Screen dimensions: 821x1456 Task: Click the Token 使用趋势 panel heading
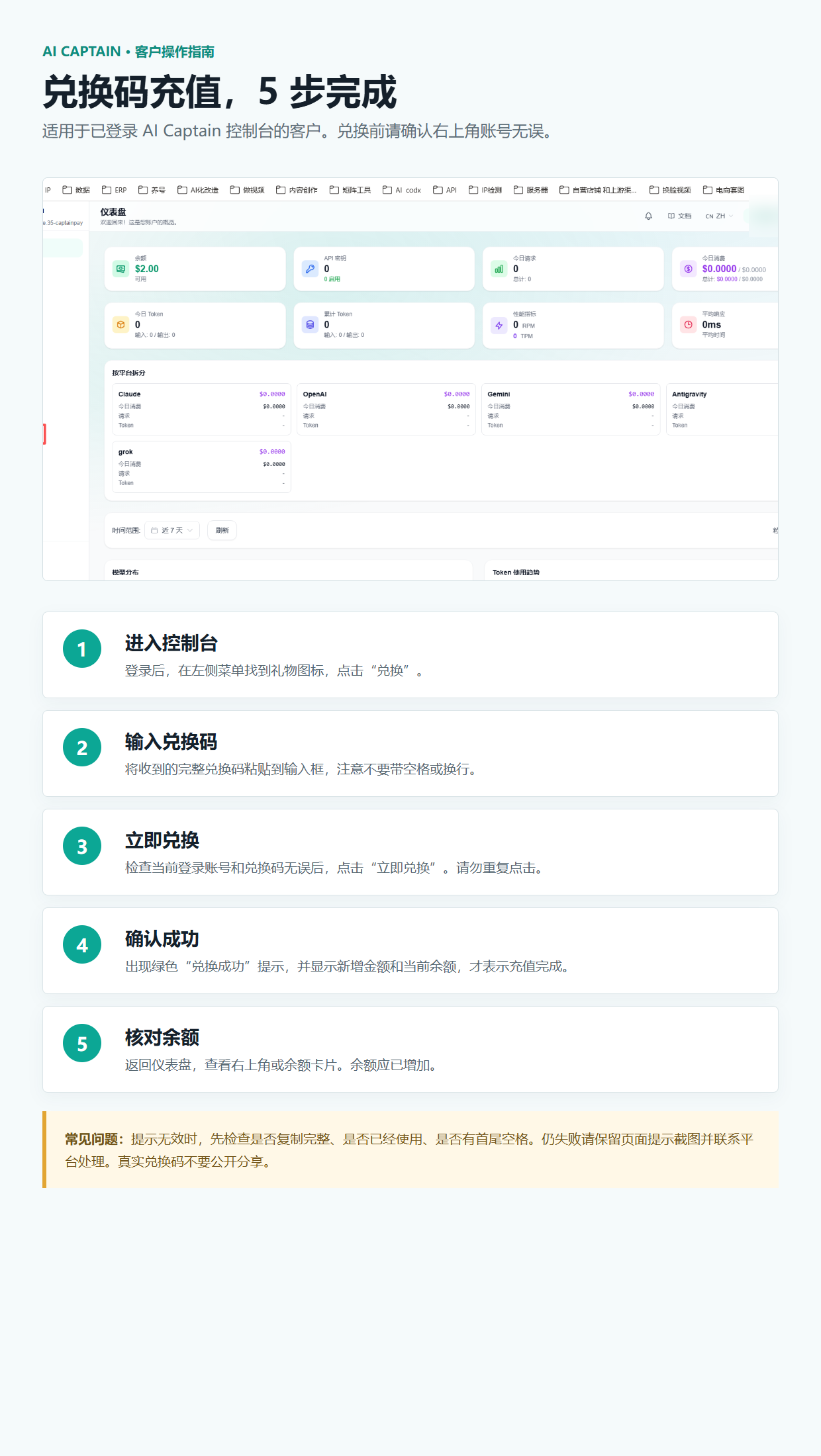pyautogui.click(x=516, y=572)
